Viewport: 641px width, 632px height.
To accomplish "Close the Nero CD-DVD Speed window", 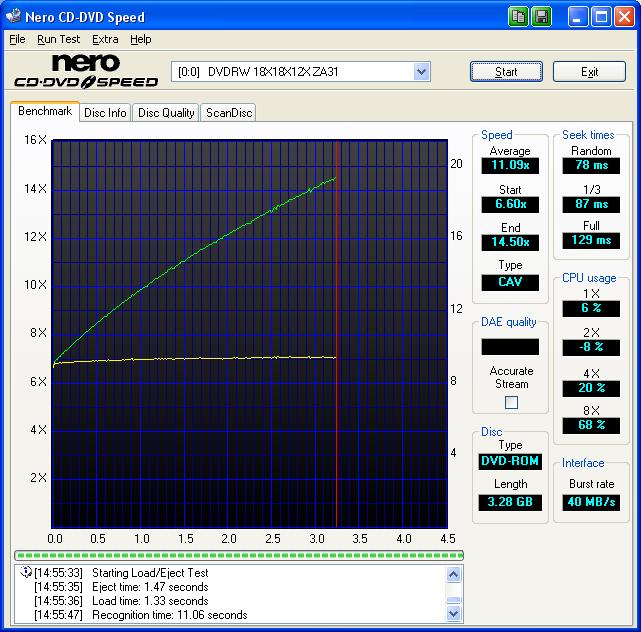I will coord(624,17).
